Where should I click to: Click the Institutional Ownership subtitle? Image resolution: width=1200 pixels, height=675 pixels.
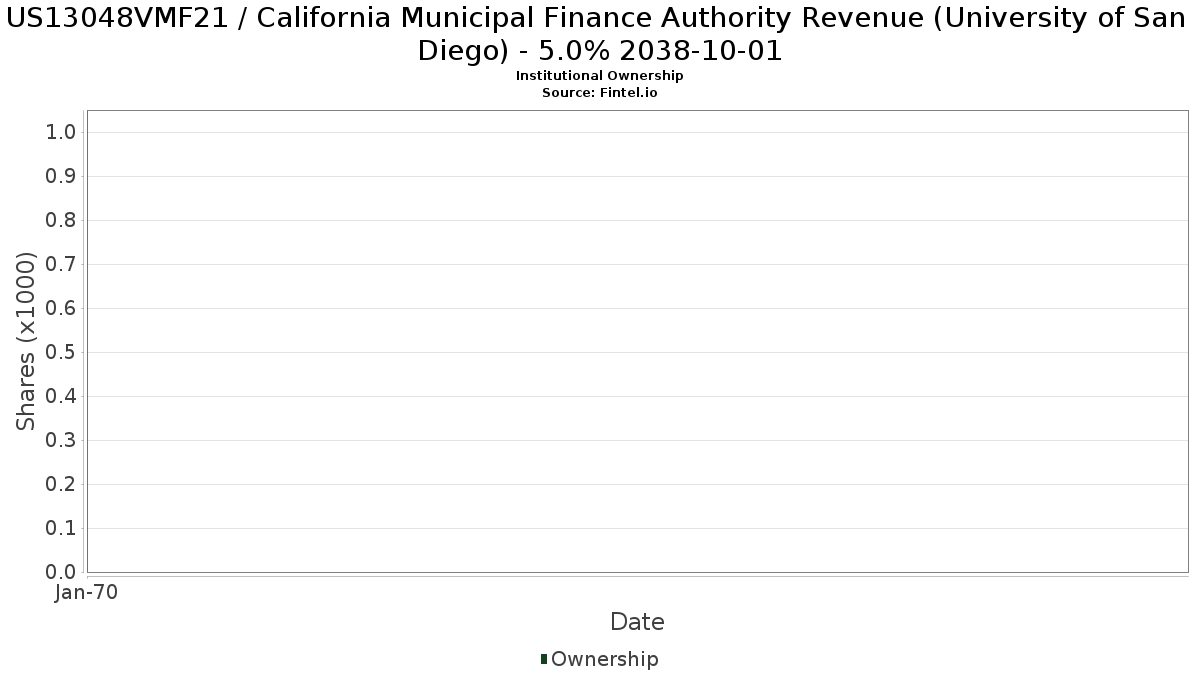click(599, 76)
